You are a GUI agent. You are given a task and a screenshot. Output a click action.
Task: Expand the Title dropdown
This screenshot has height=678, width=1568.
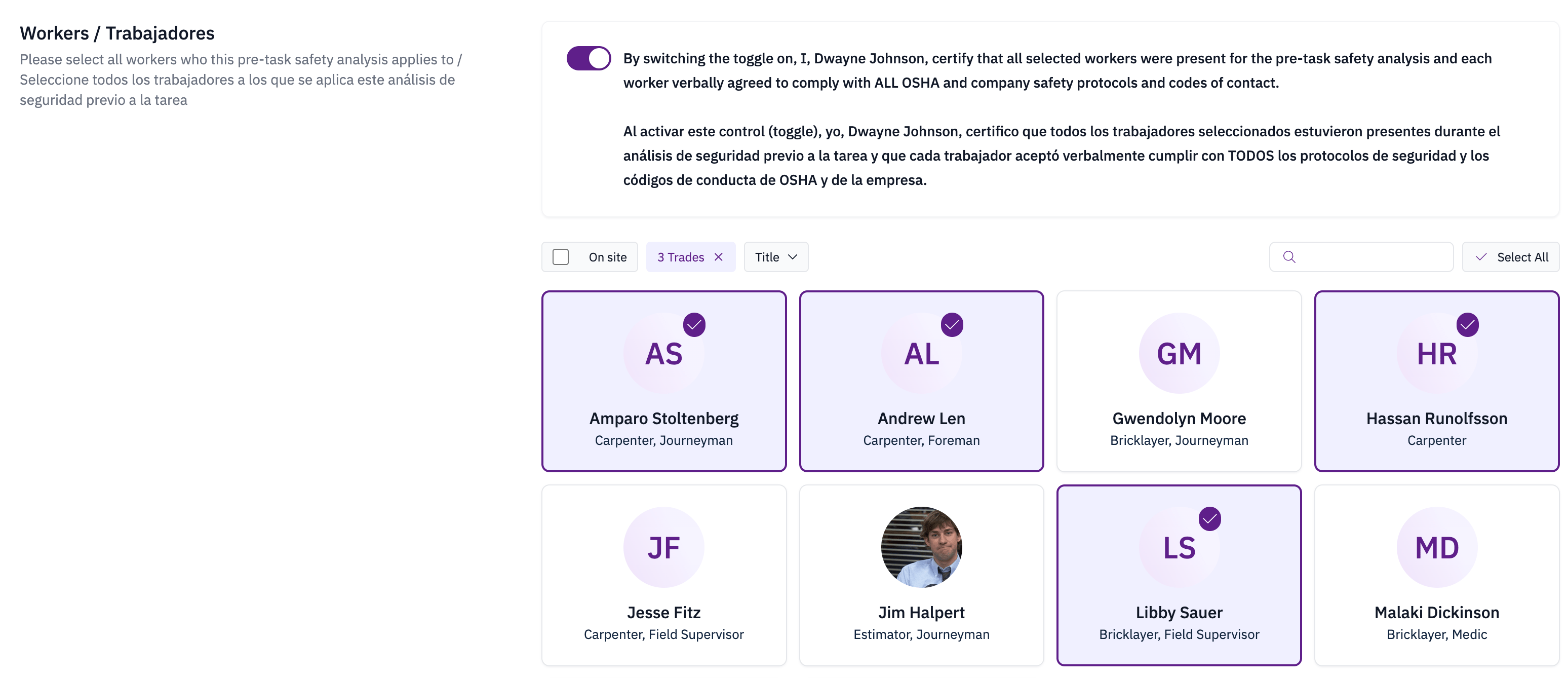pyautogui.click(x=776, y=257)
